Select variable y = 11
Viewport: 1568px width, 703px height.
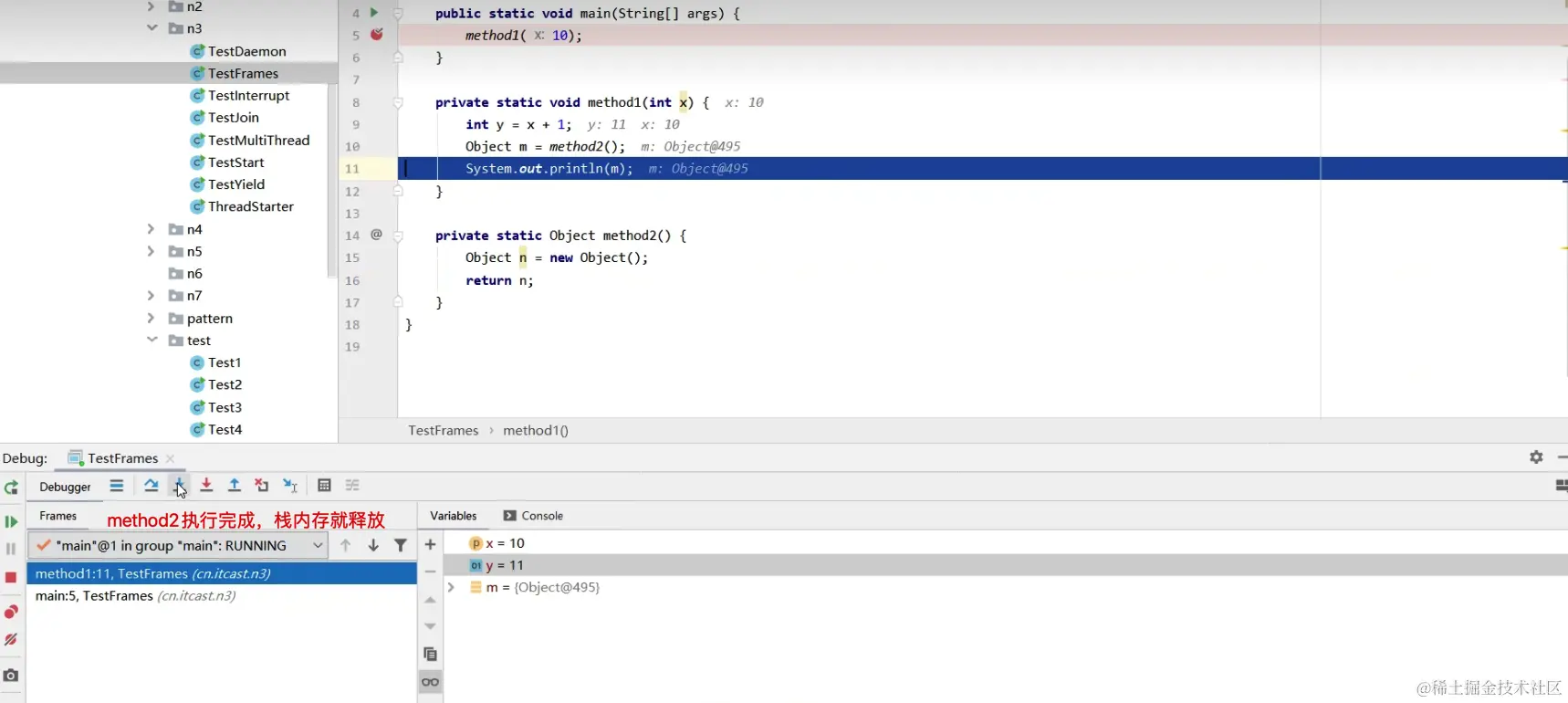(1004, 565)
